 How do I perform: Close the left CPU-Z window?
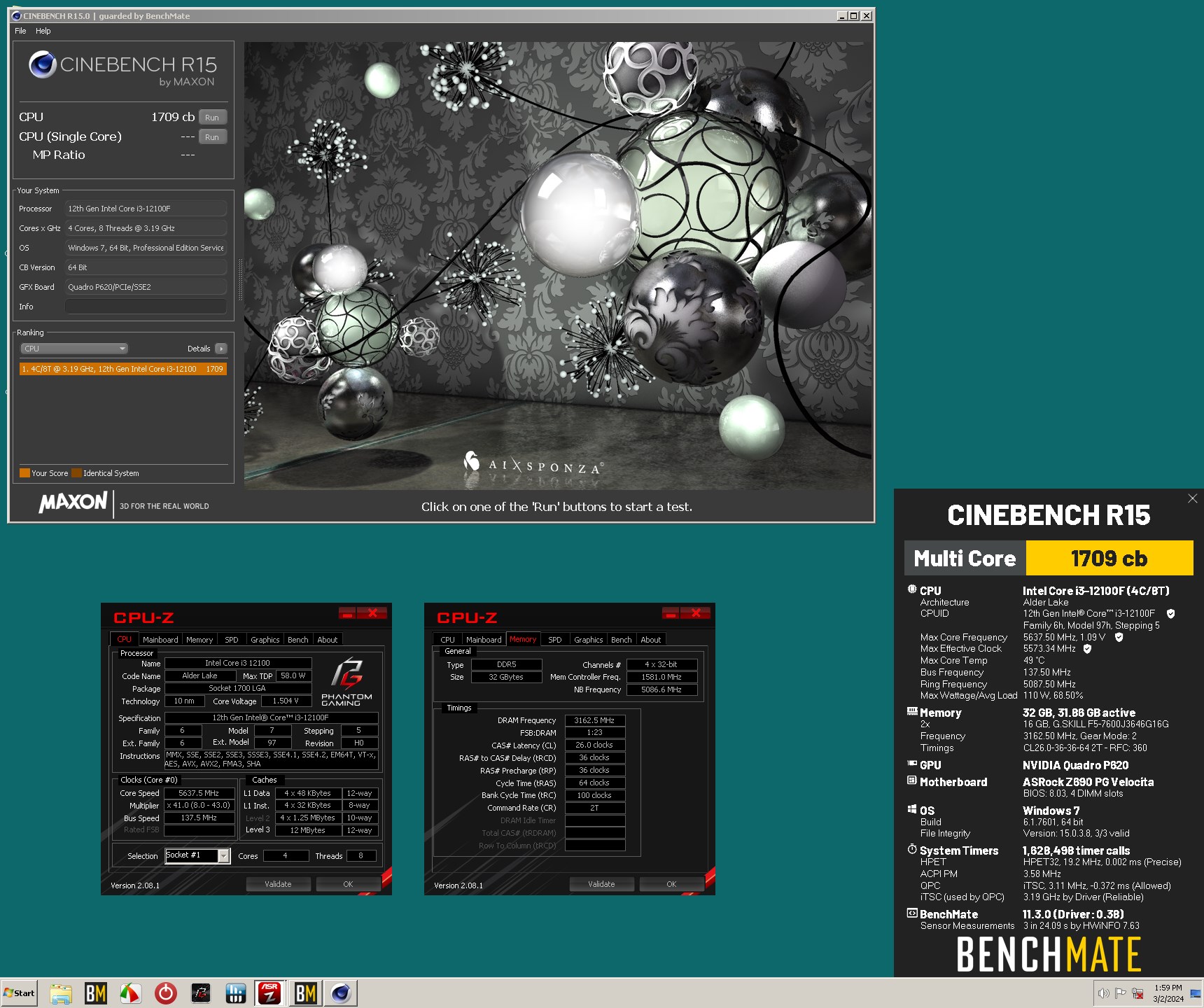372,613
